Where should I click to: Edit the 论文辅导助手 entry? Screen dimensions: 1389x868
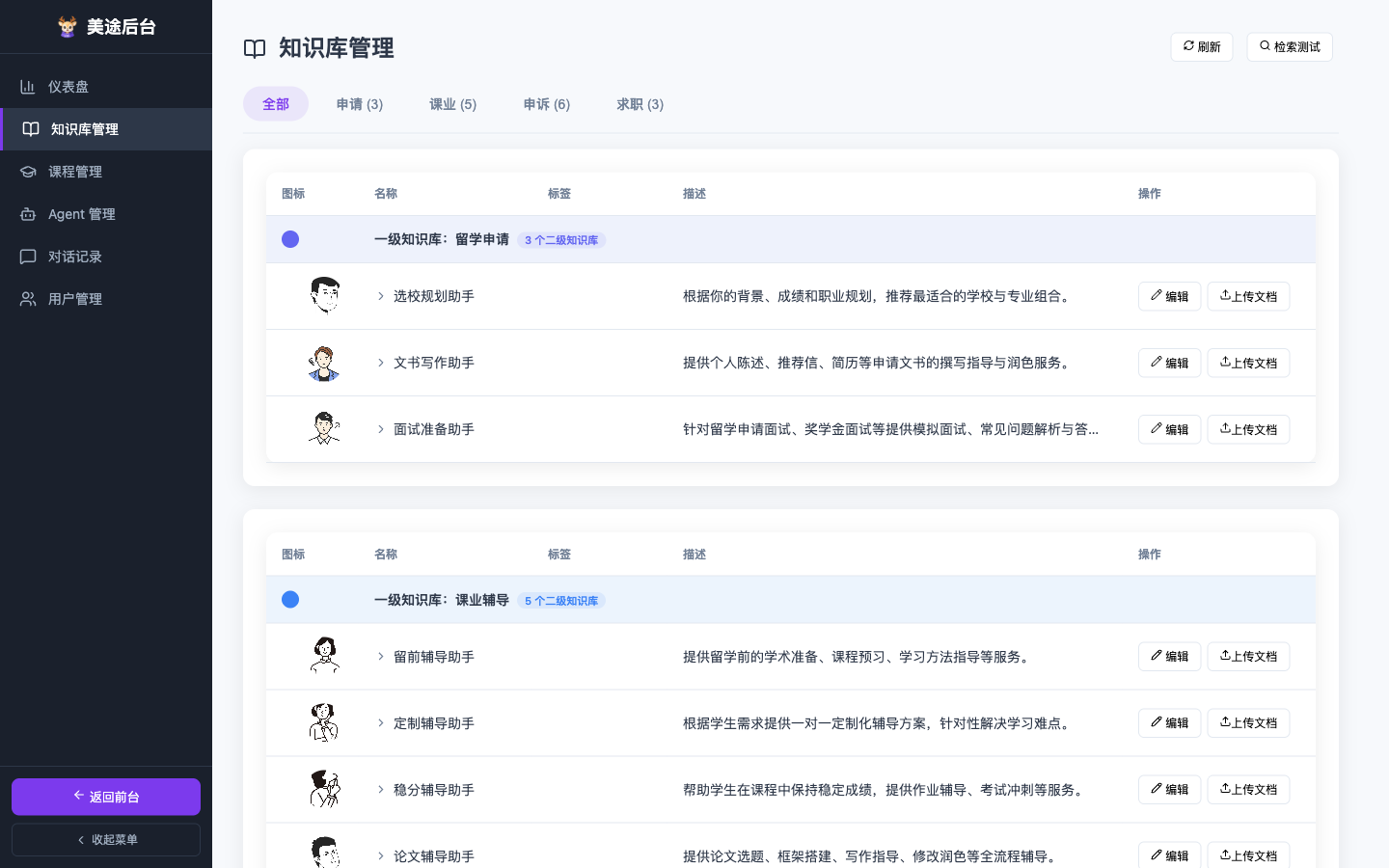coord(1170,855)
